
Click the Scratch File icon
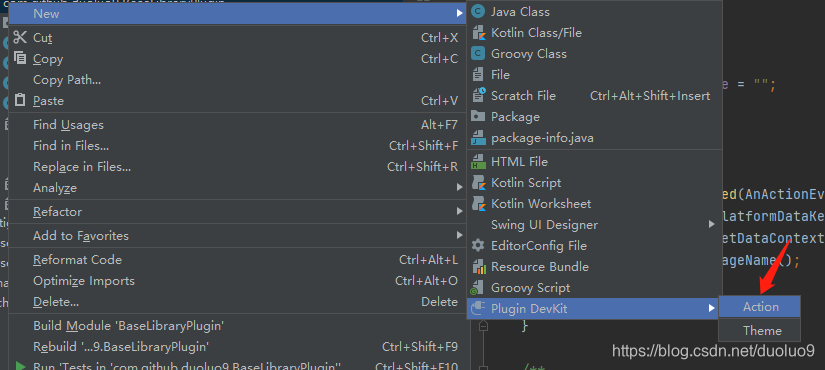click(x=478, y=96)
